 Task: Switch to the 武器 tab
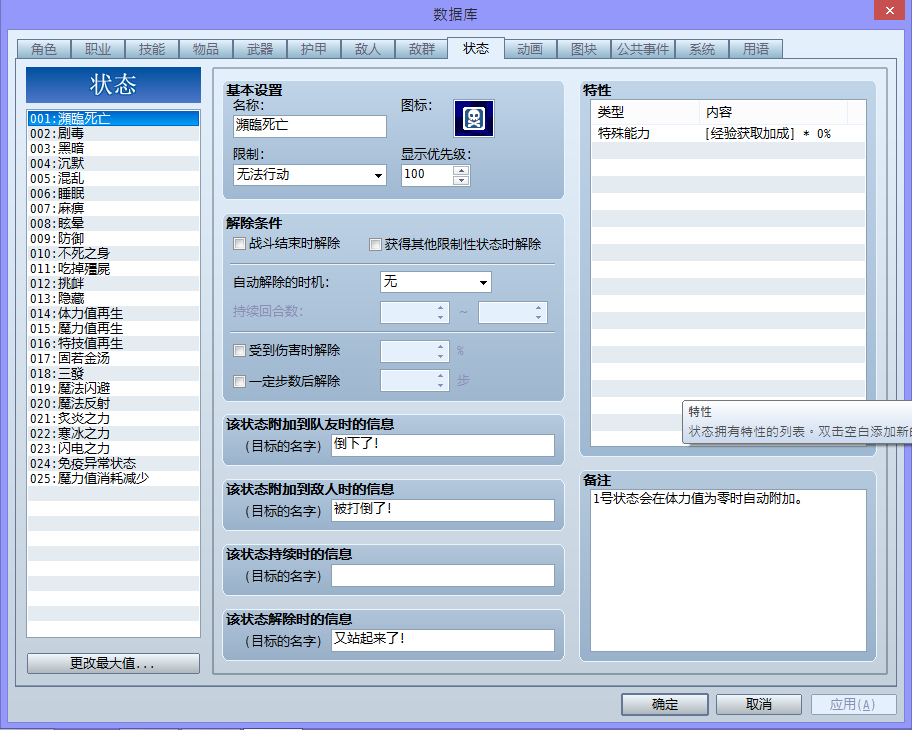(260, 49)
